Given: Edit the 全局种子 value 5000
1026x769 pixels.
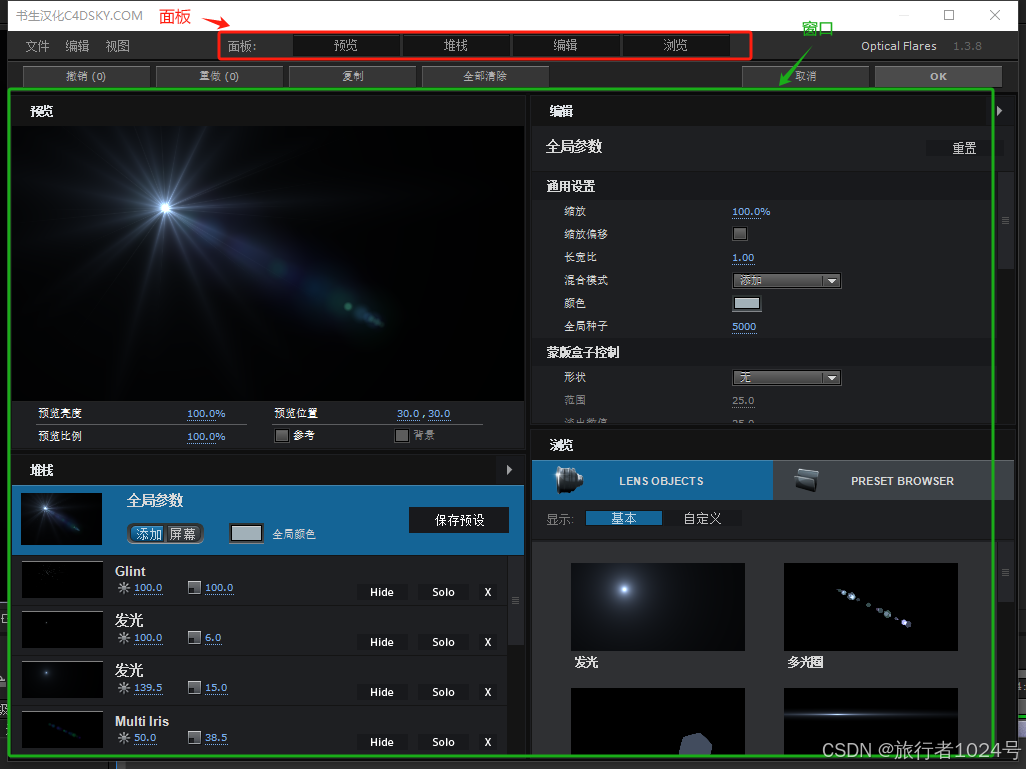Looking at the screenshot, I should [744, 327].
